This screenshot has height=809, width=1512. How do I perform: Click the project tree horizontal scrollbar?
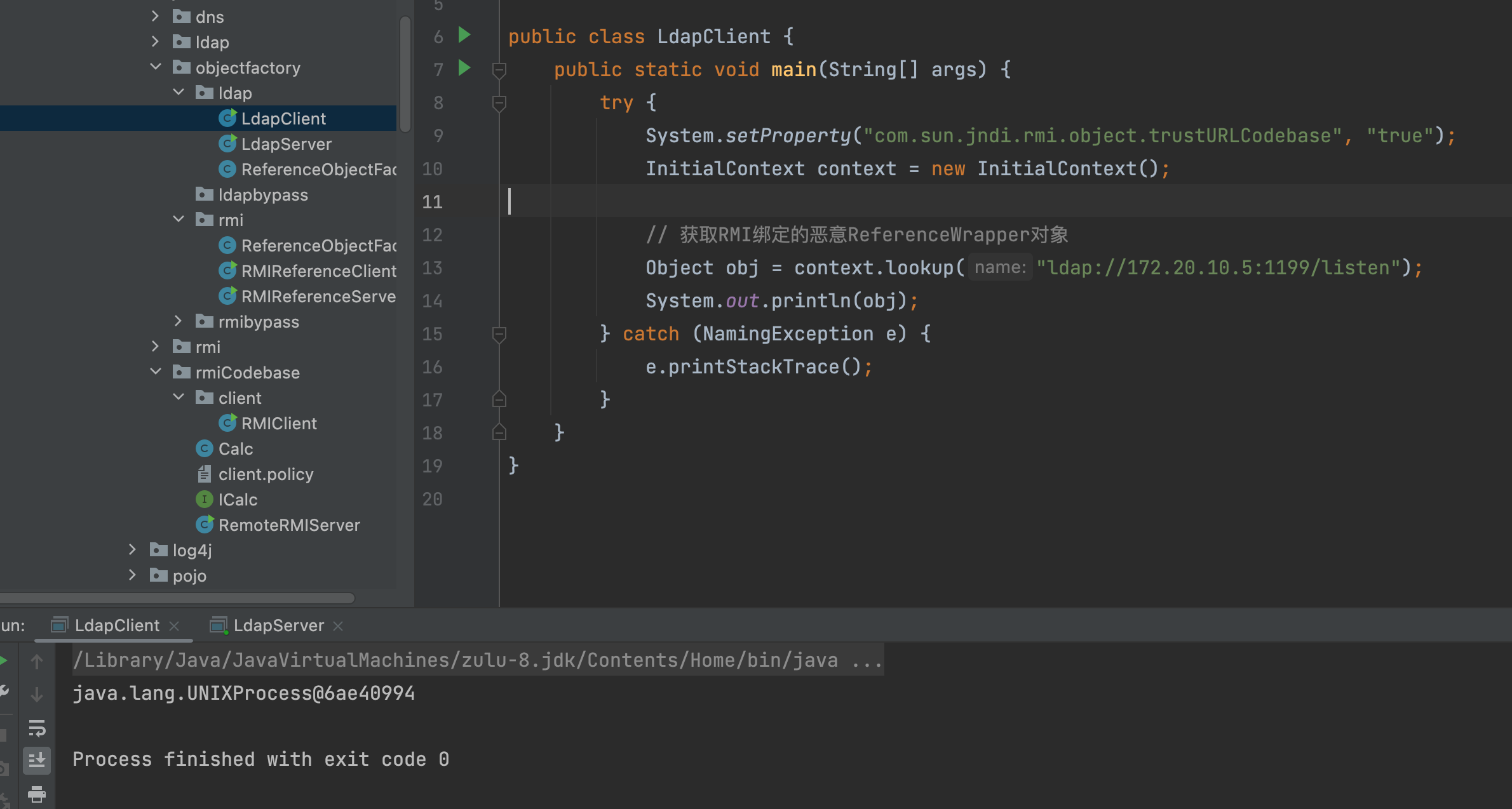[x=178, y=598]
